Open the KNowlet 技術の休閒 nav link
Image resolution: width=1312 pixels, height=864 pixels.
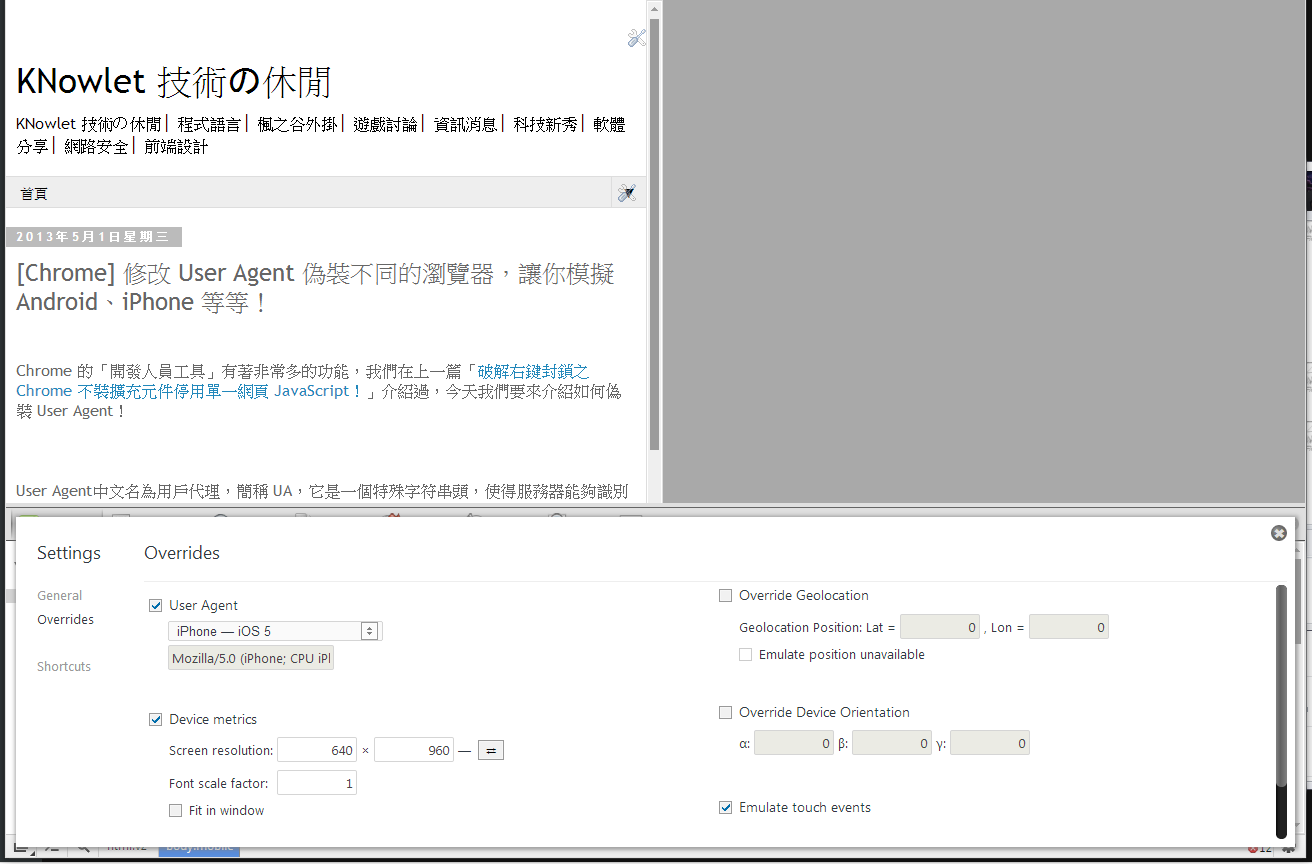pos(88,124)
